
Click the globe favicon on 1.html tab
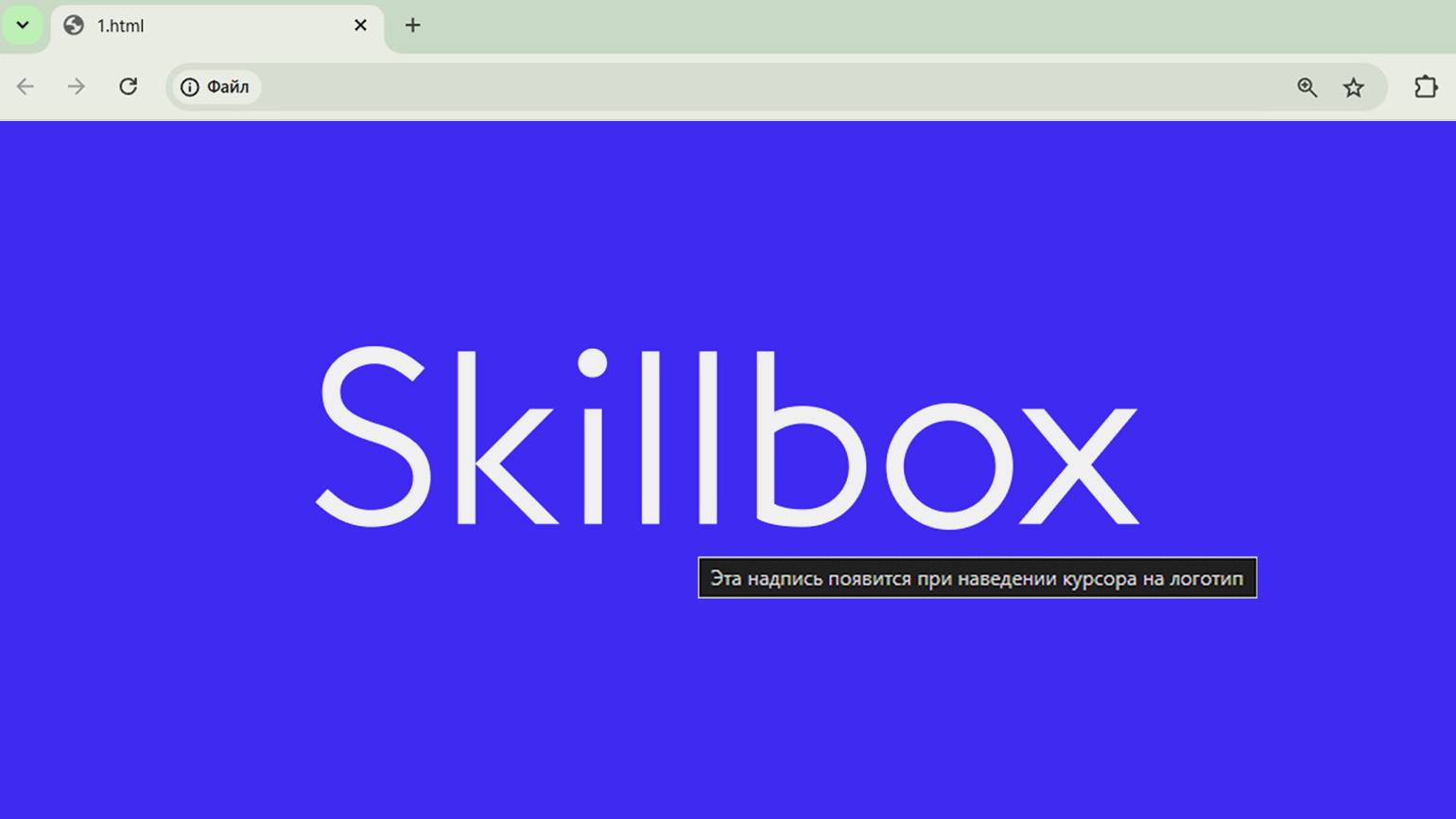point(74,26)
